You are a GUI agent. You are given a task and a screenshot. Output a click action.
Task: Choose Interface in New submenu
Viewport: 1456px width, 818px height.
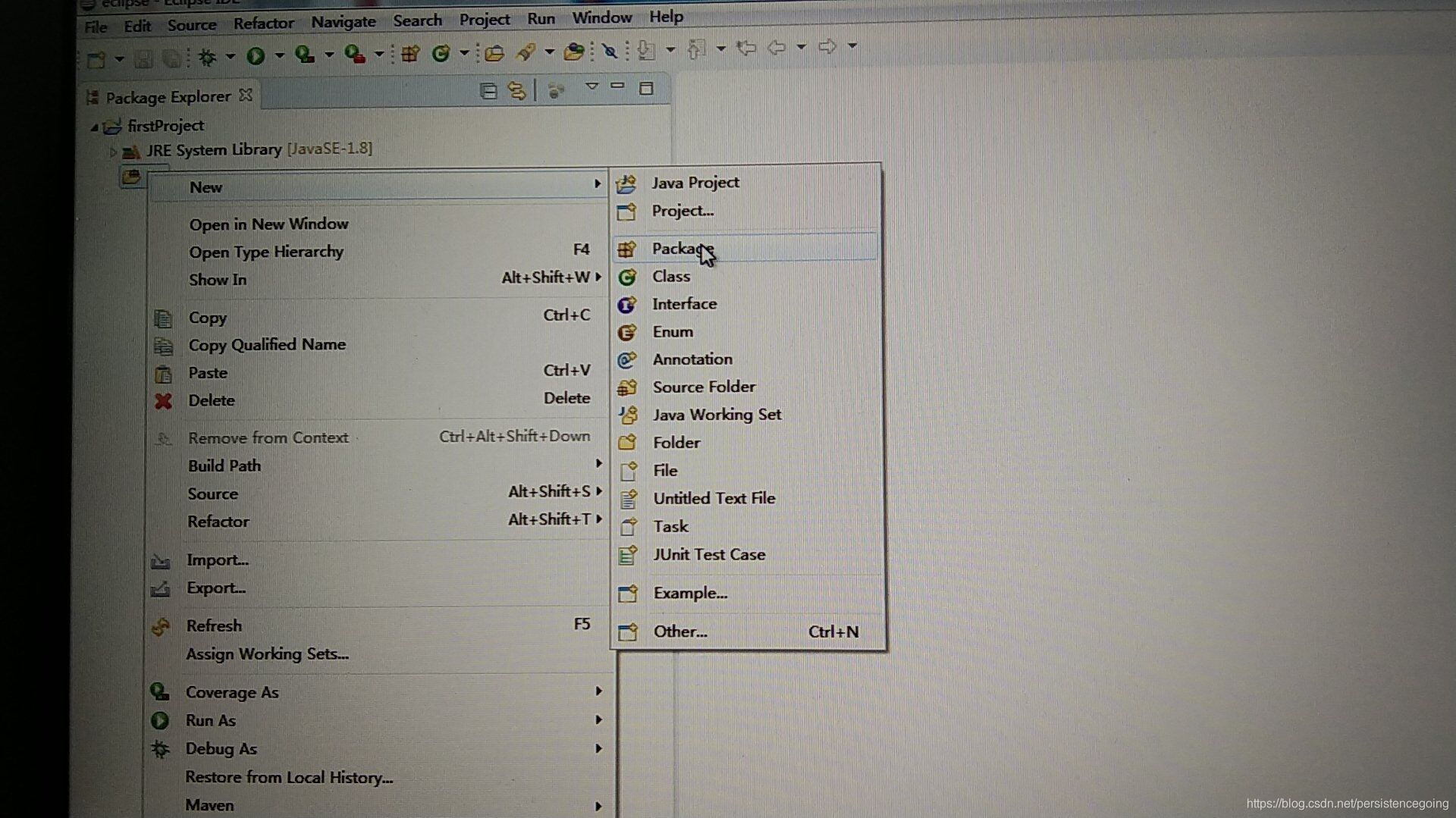(747, 304)
